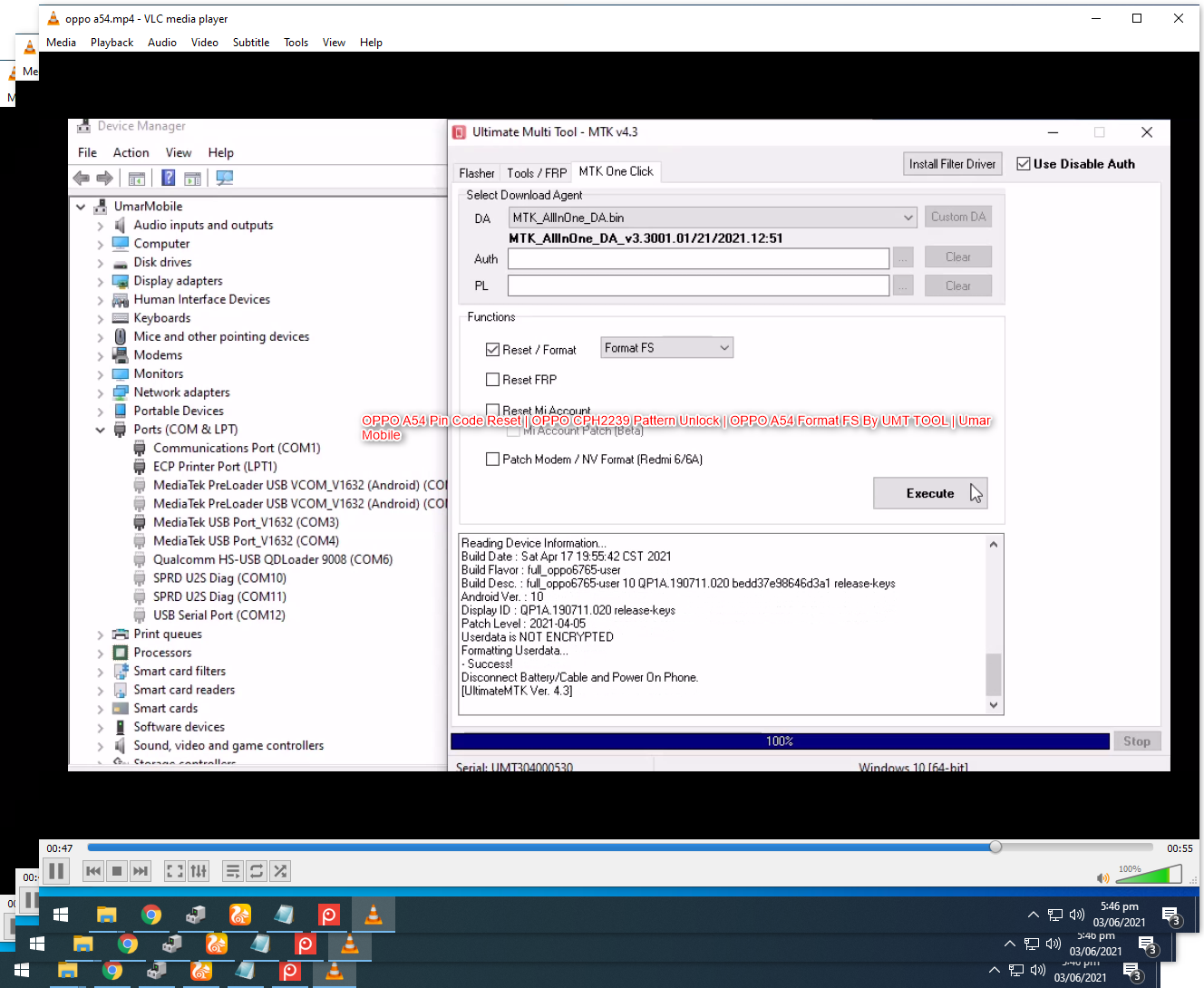Skip to next media in VLC
The height and width of the screenshot is (988, 1204).
click(141, 871)
